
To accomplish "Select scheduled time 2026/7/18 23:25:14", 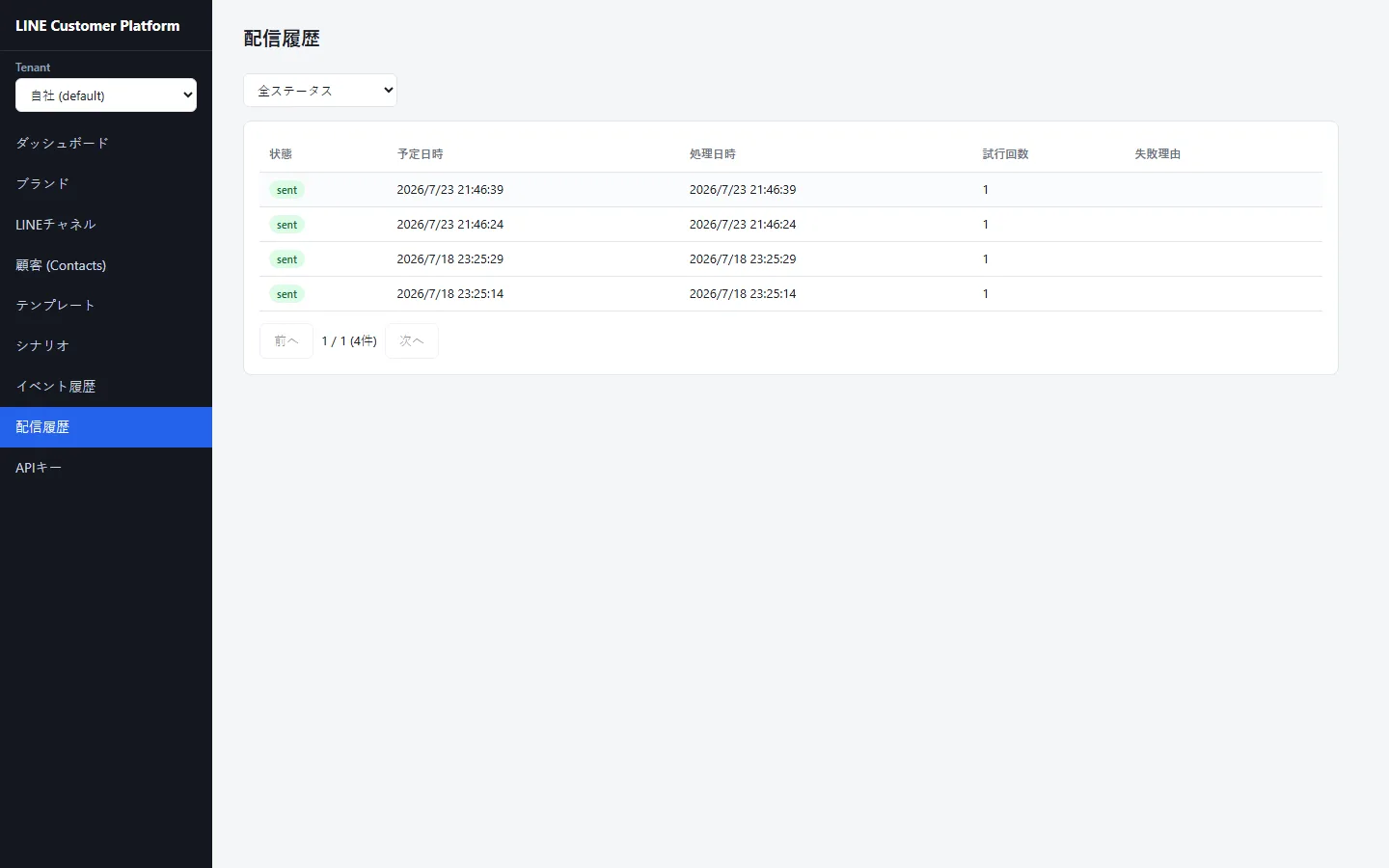I will click(x=450, y=294).
